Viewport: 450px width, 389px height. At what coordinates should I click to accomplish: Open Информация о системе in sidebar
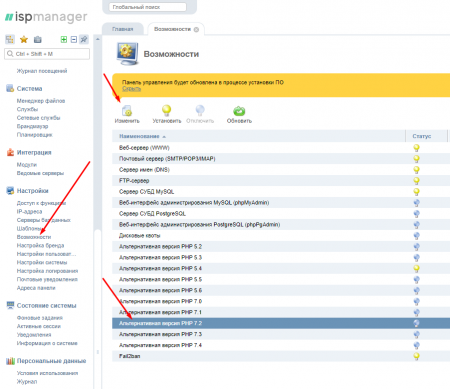(x=47, y=343)
